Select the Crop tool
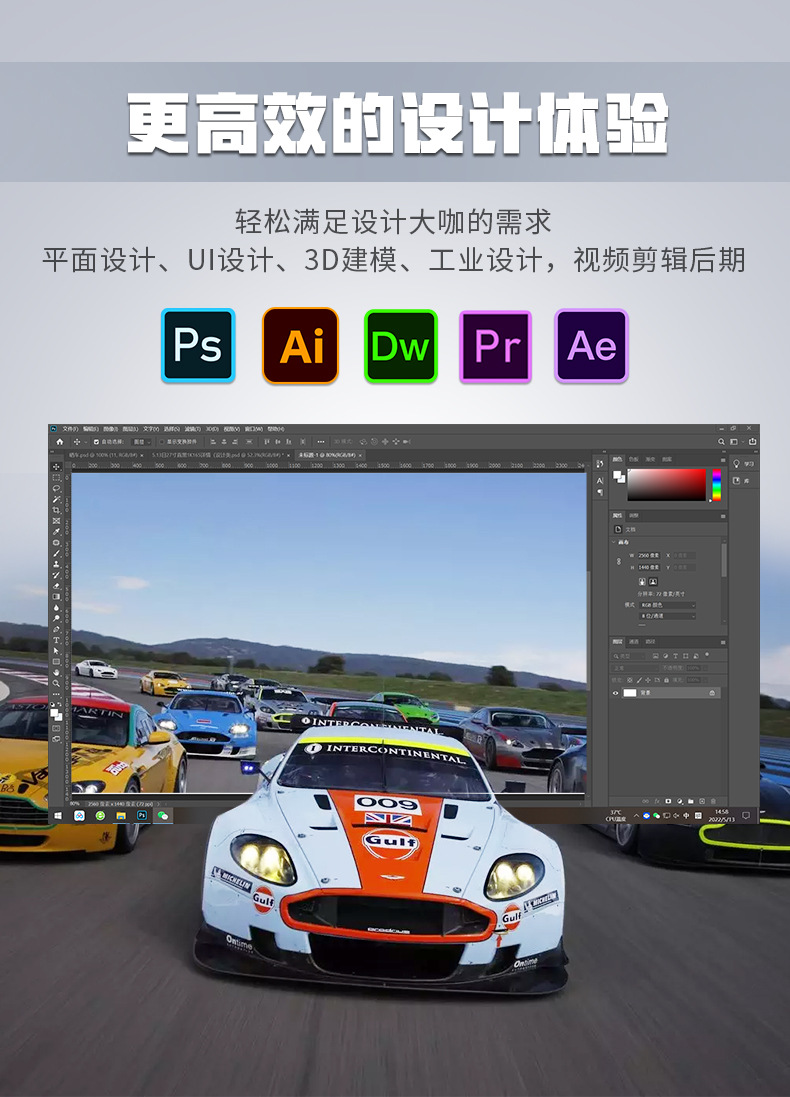Screen dimensions: 790x1097 pos(56,510)
